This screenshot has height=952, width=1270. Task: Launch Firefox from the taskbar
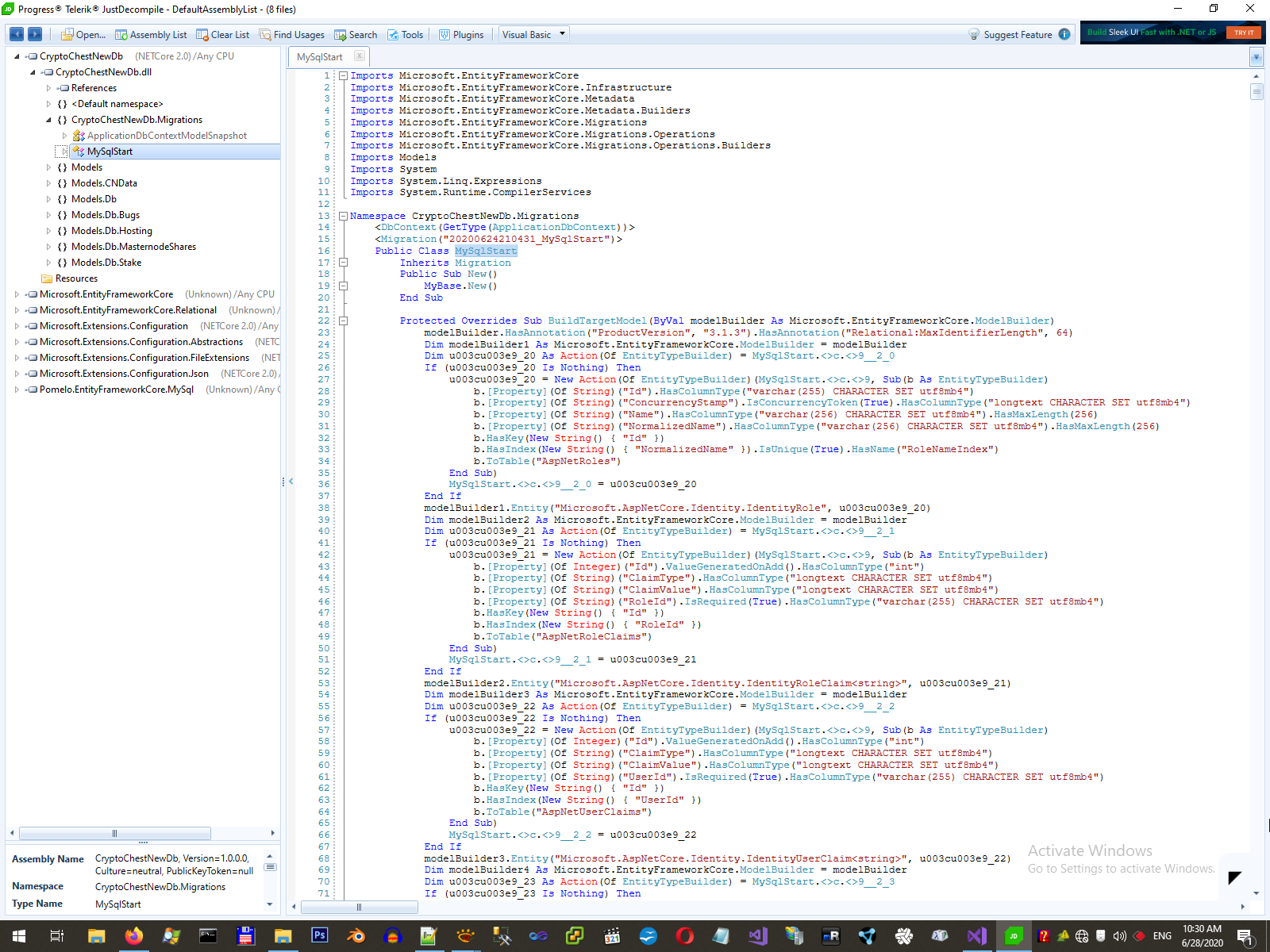133,936
